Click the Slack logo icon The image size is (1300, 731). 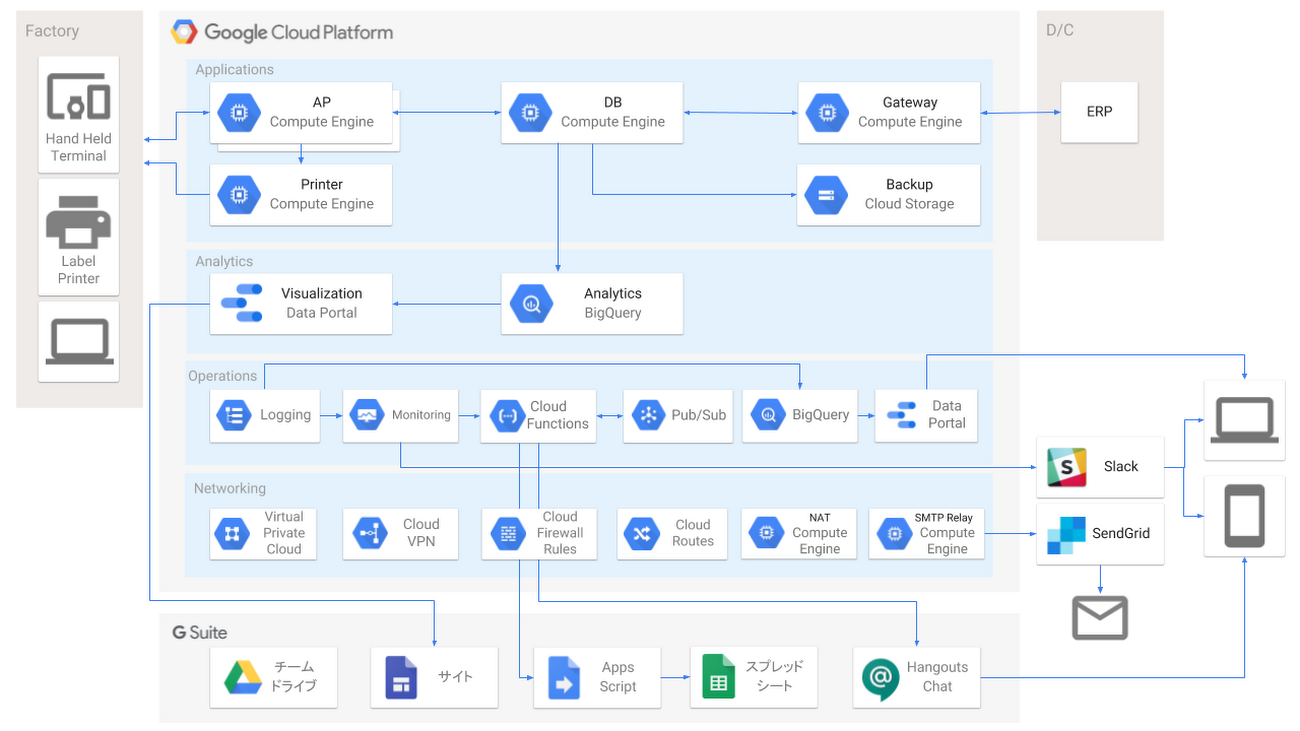[x=1067, y=467]
